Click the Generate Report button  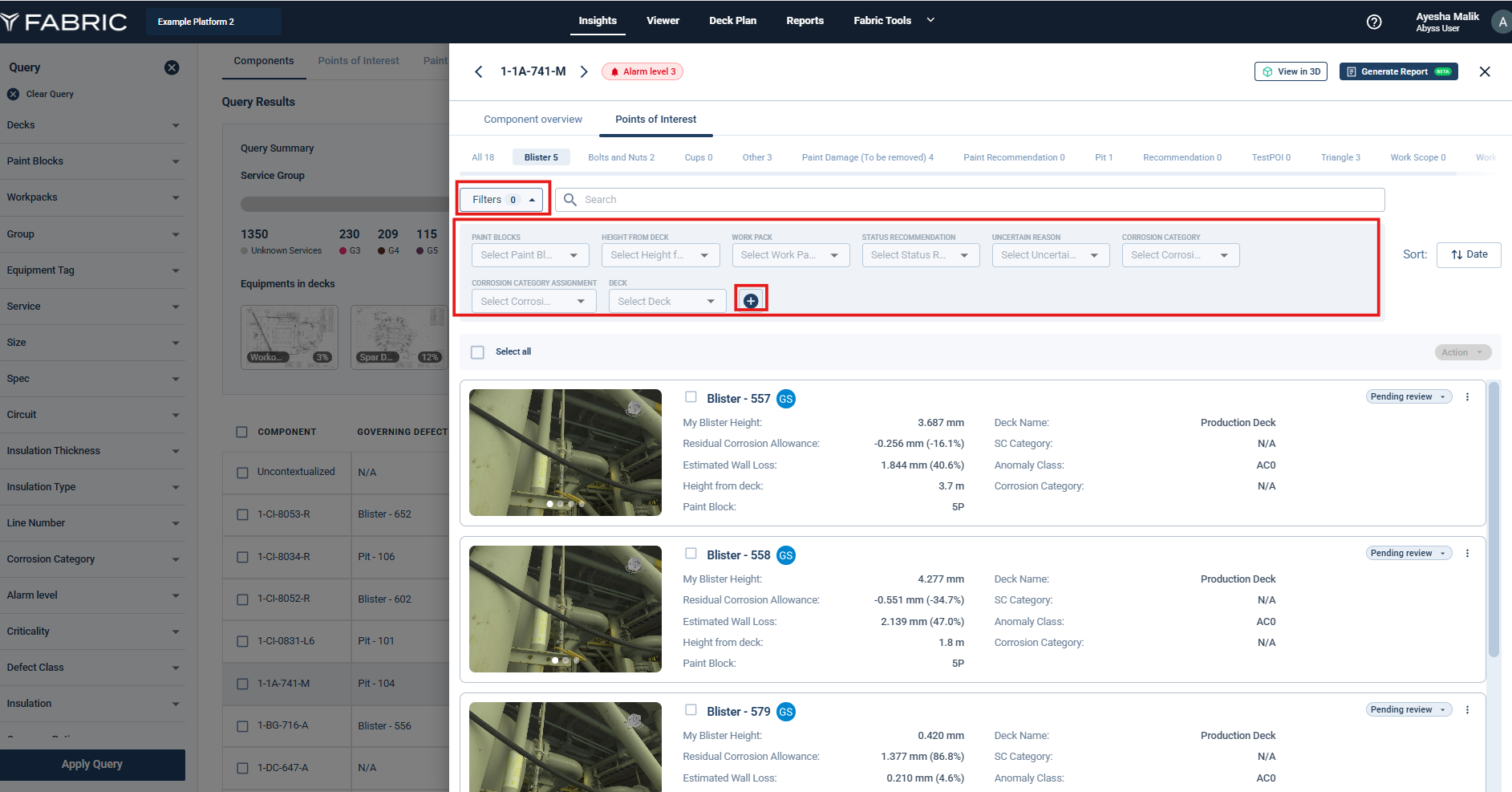pos(1398,71)
